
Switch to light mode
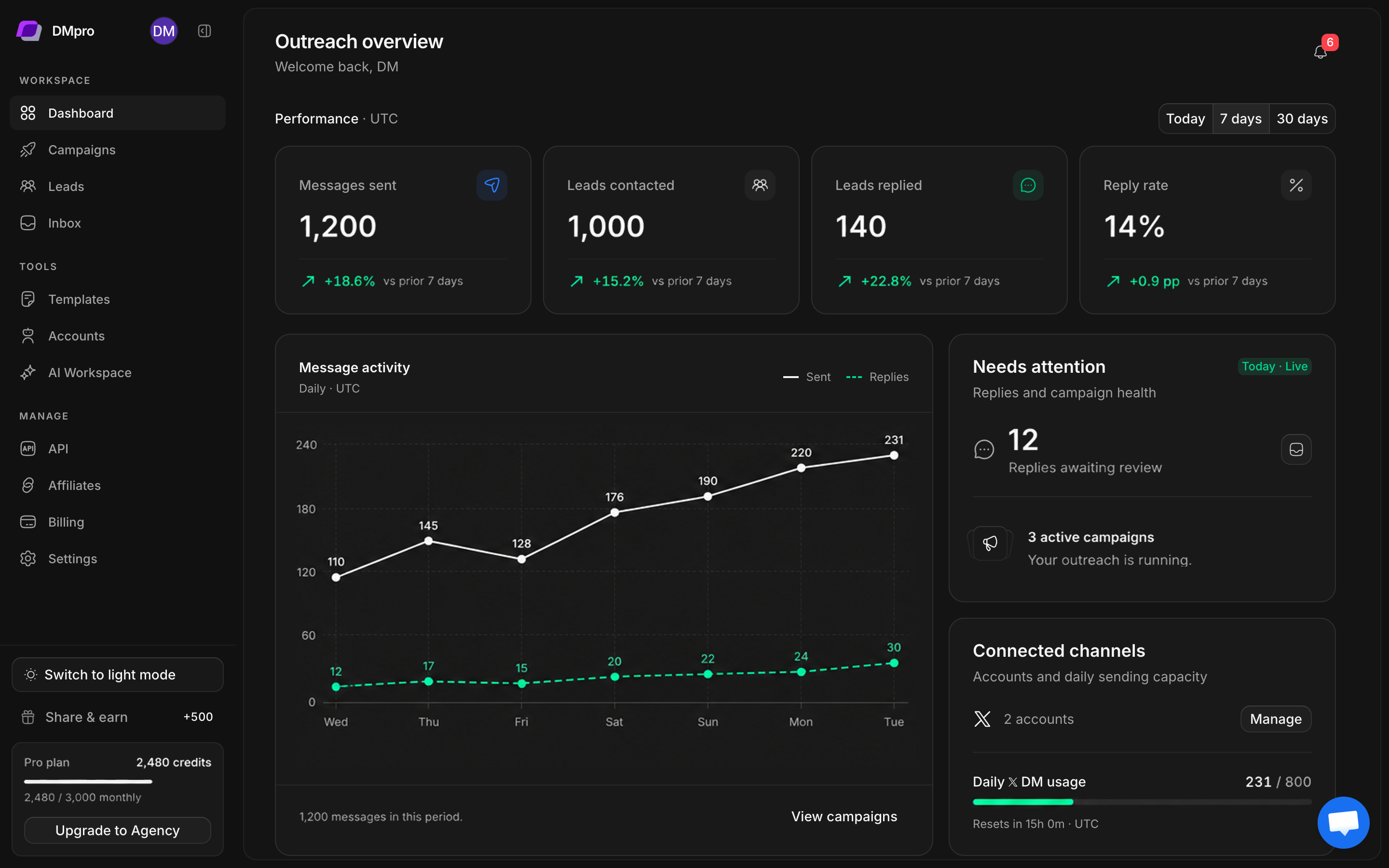pyautogui.click(x=118, y=675)
